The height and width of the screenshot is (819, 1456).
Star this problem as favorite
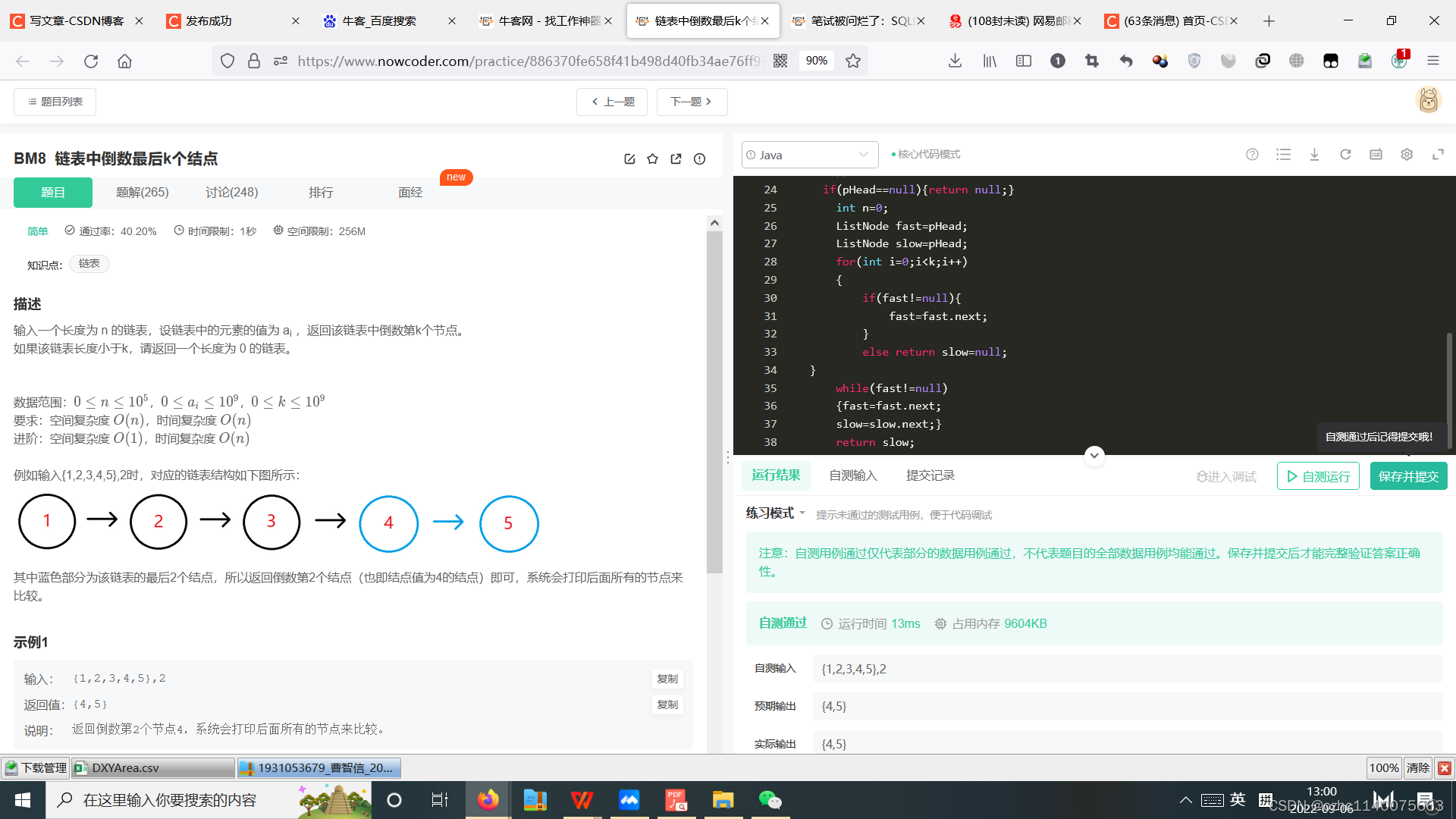(652, 159)
